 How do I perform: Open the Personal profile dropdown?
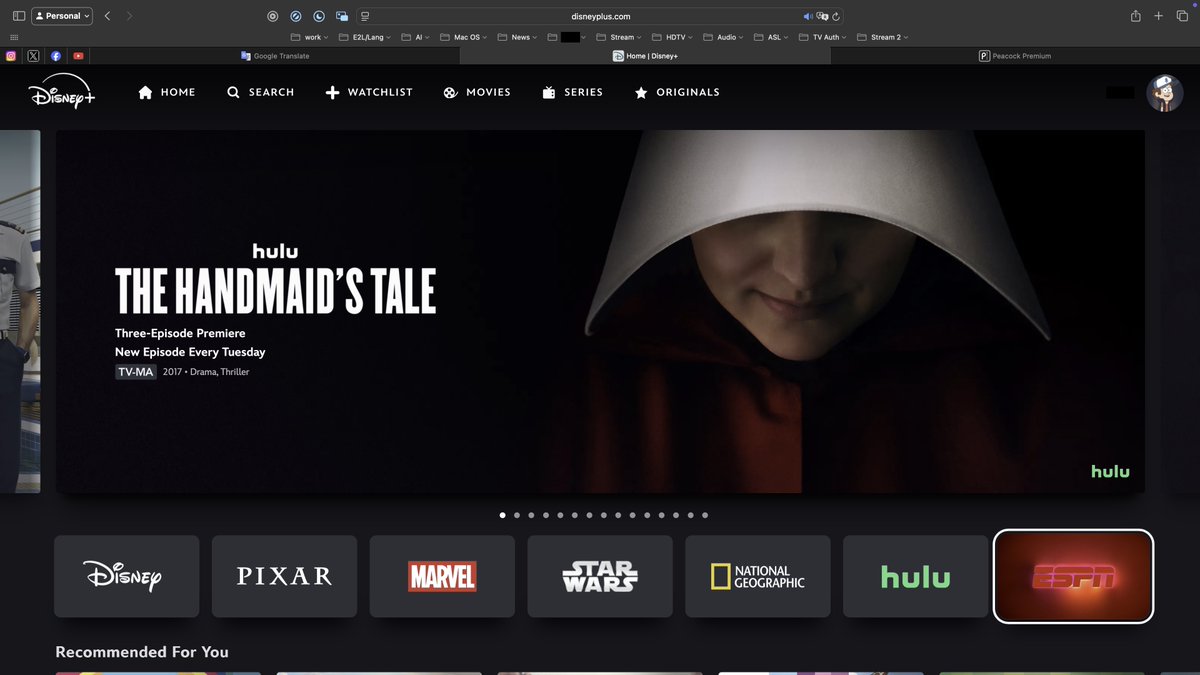pyautogui.click(x=62, y=16)
